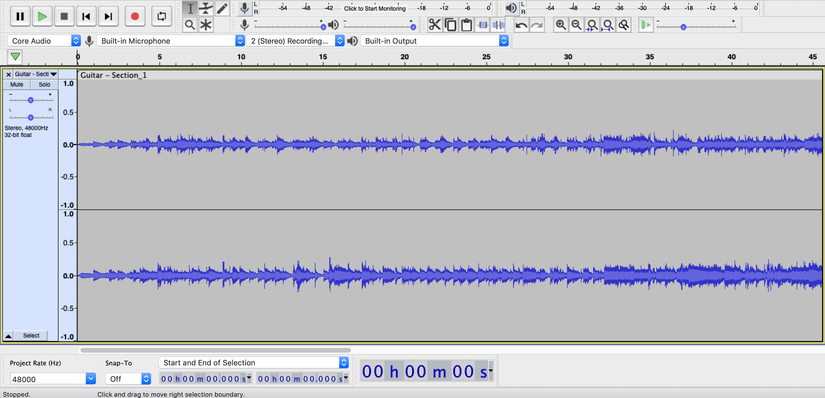Viewport: 825px width, 398px height.
Task: Click the track Select button
Action: 31,336
